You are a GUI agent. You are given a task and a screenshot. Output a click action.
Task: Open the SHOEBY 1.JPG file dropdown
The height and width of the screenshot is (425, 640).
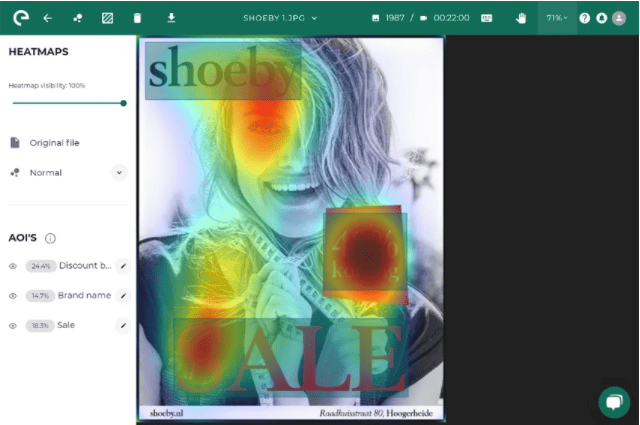pyautogui.click(x=280, y=18)
